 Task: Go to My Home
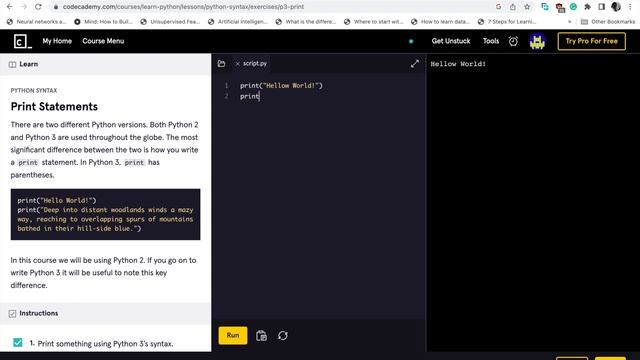click(x=57, y=41)
